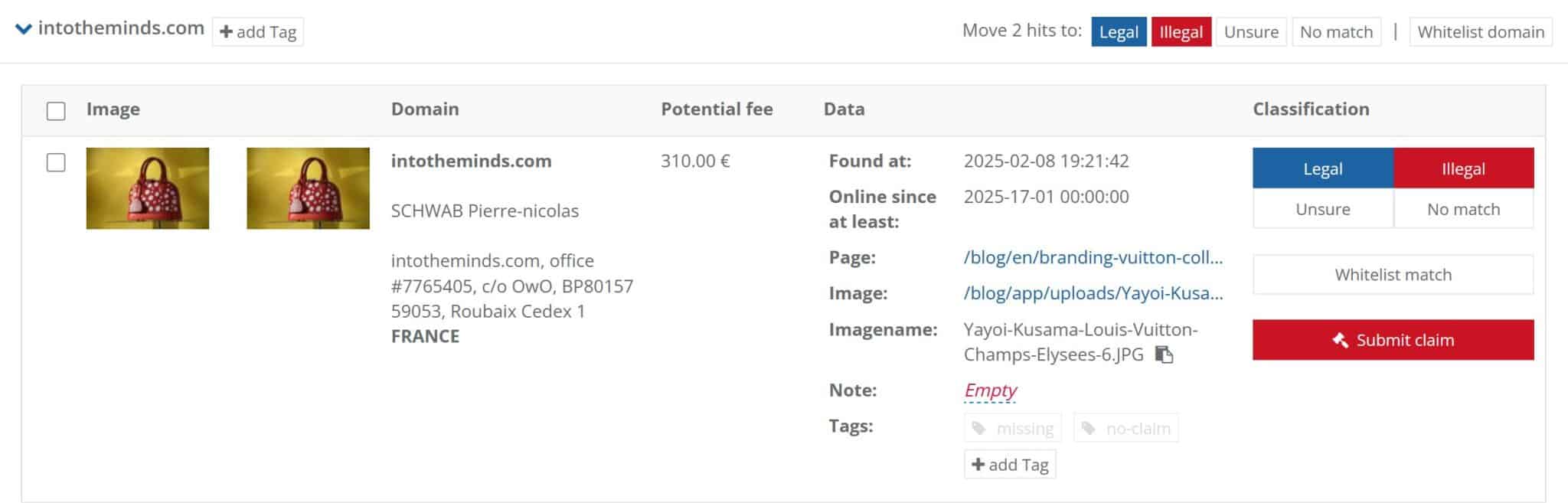The image size is (1568, 503).
Task: Classify the row as No match
Action: pos(1463,209)
